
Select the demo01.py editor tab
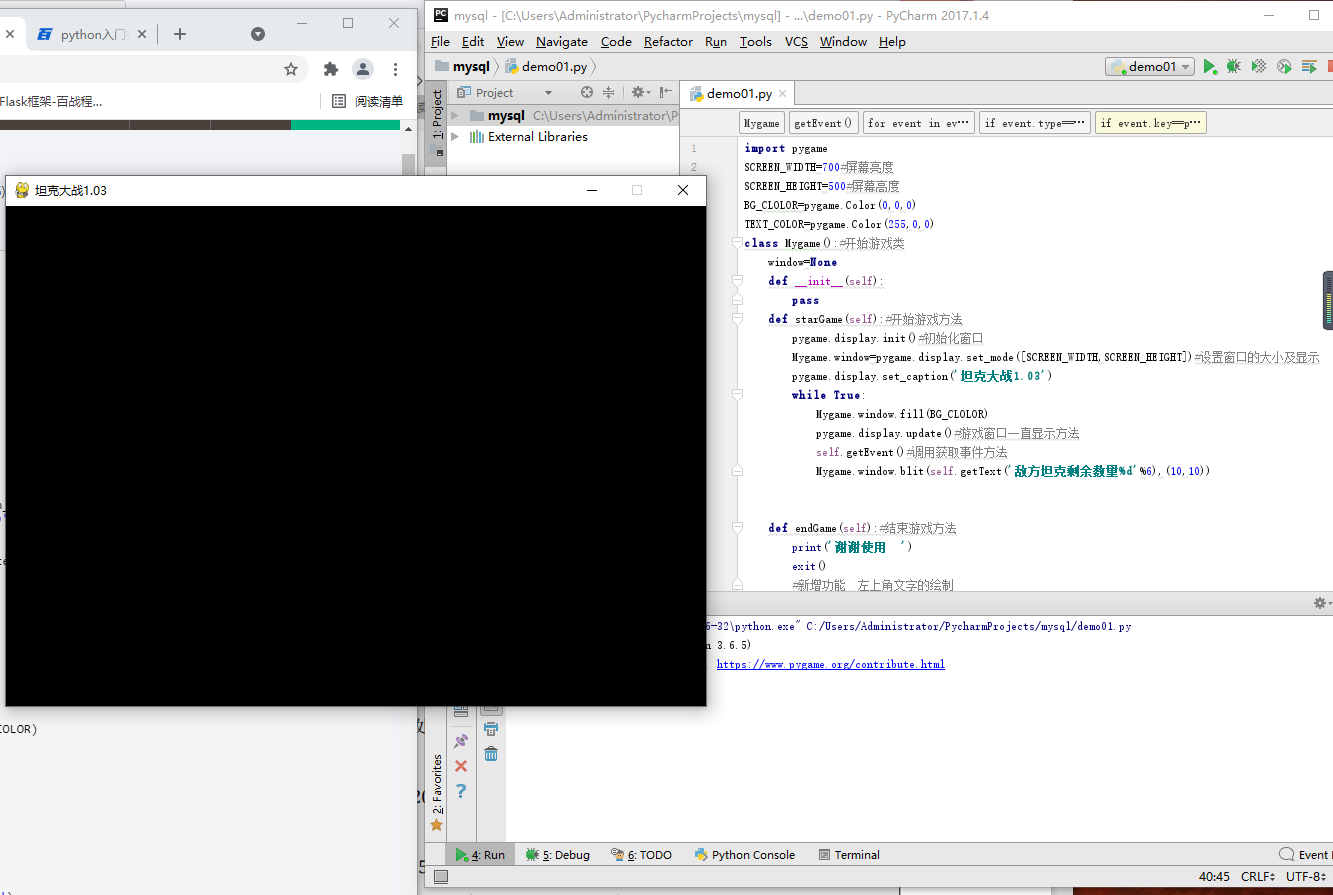point(739,94)
